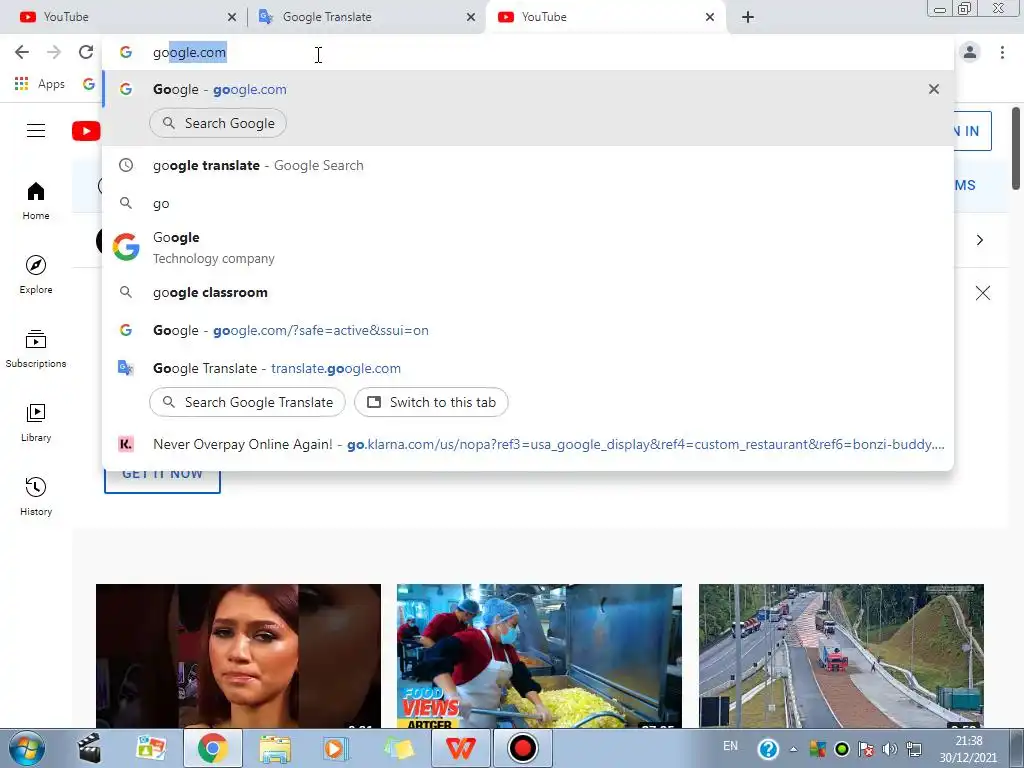The height and width of the screenshot is (768, 1024).
Task: Click the network tray icon
Action: [x=914, y=748]
